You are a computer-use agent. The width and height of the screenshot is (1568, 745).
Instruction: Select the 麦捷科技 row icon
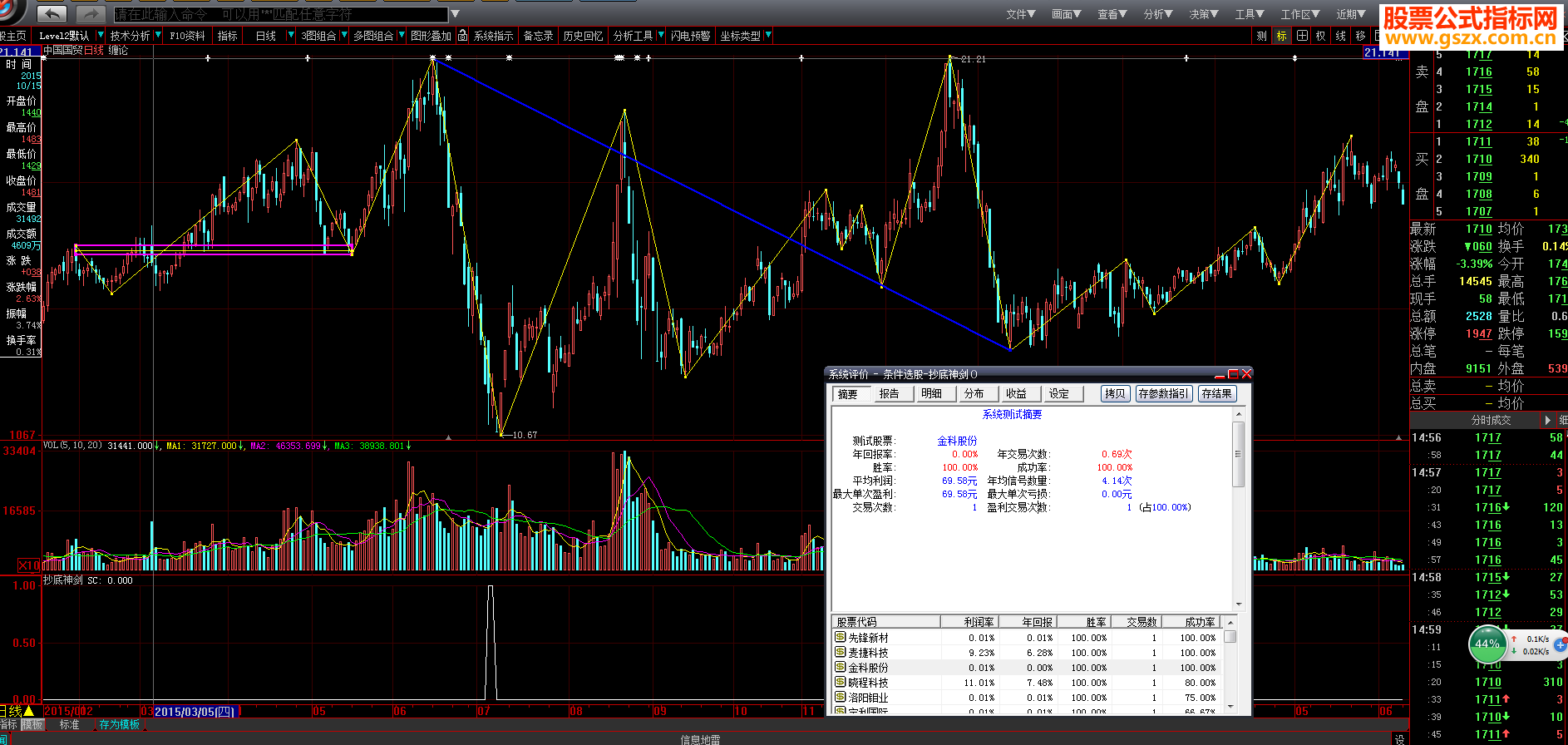841,652
